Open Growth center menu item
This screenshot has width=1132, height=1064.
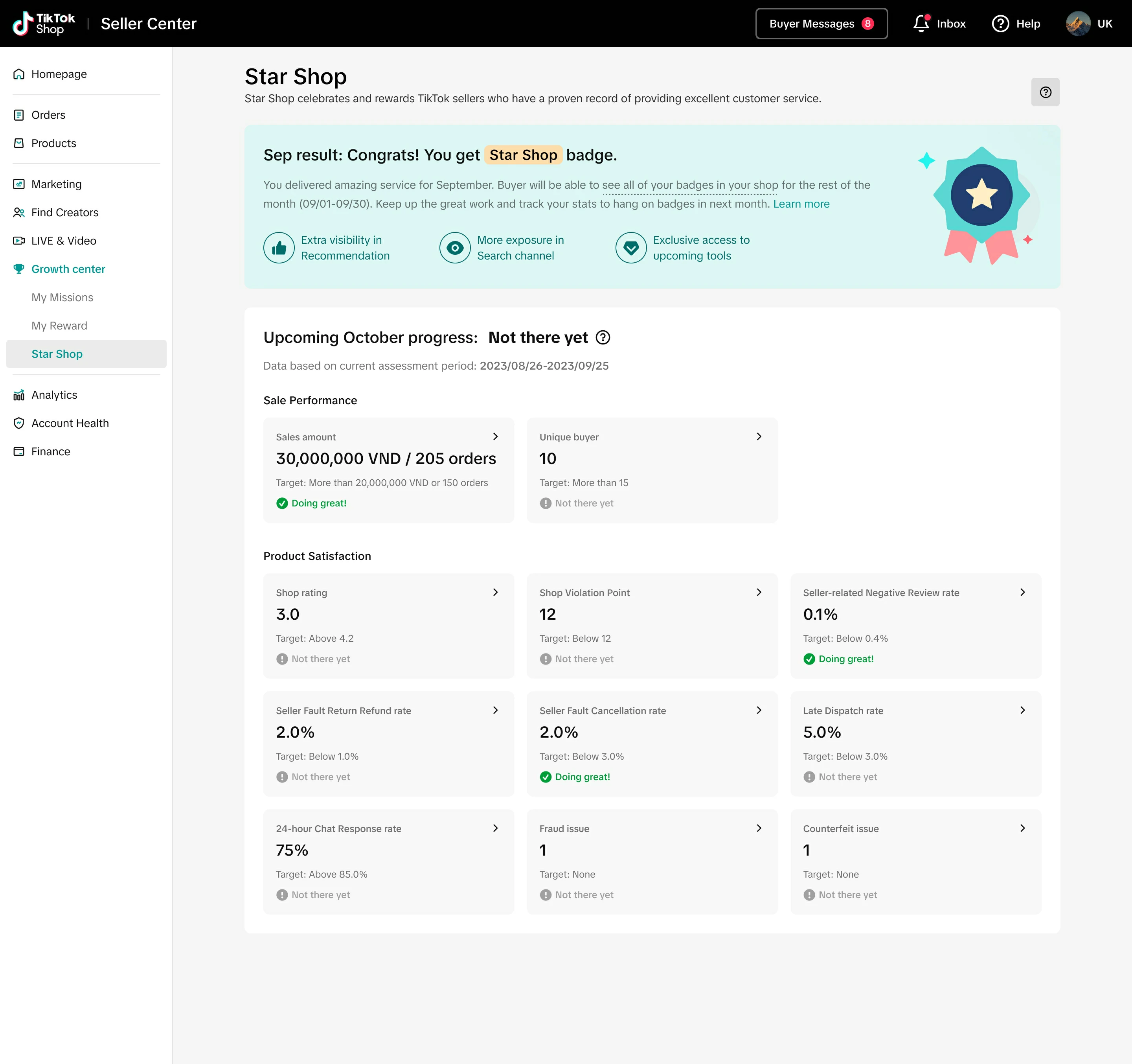pyautogui.click(x=68, y=269)
